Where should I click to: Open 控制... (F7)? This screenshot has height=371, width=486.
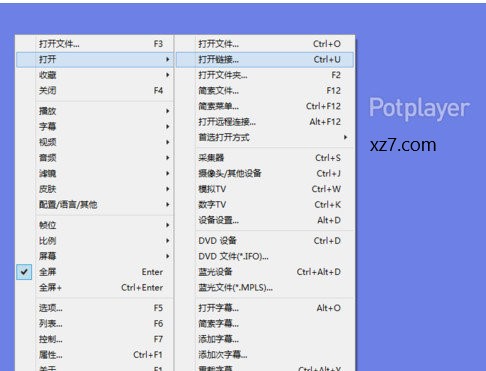pos(95,339)
